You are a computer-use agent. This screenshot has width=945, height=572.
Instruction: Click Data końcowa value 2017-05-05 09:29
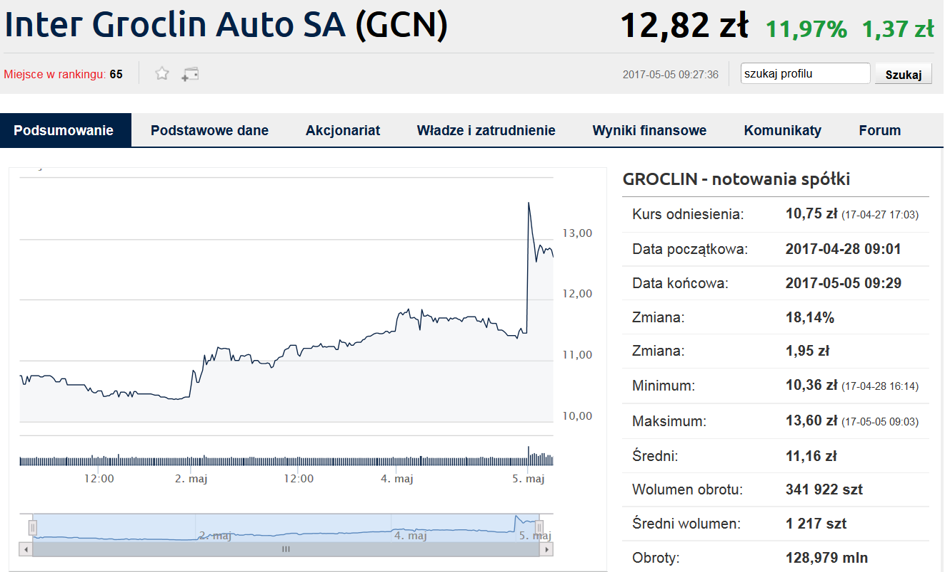pyautogui.click(x=843, y=283)
